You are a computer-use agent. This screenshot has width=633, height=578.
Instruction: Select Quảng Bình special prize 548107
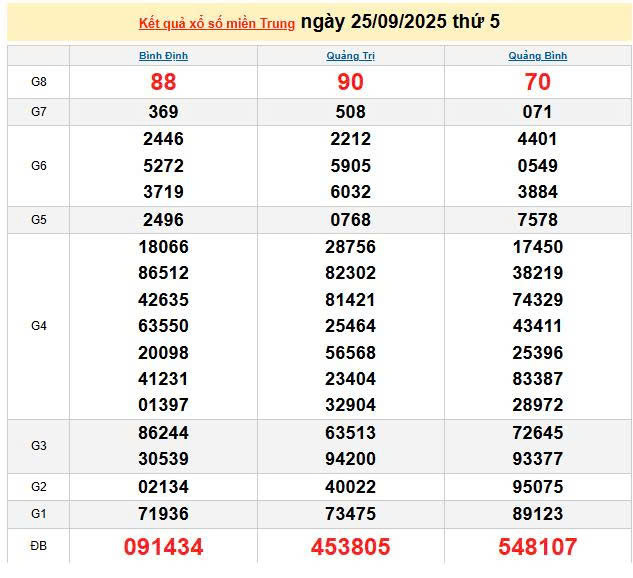(538, 547)
